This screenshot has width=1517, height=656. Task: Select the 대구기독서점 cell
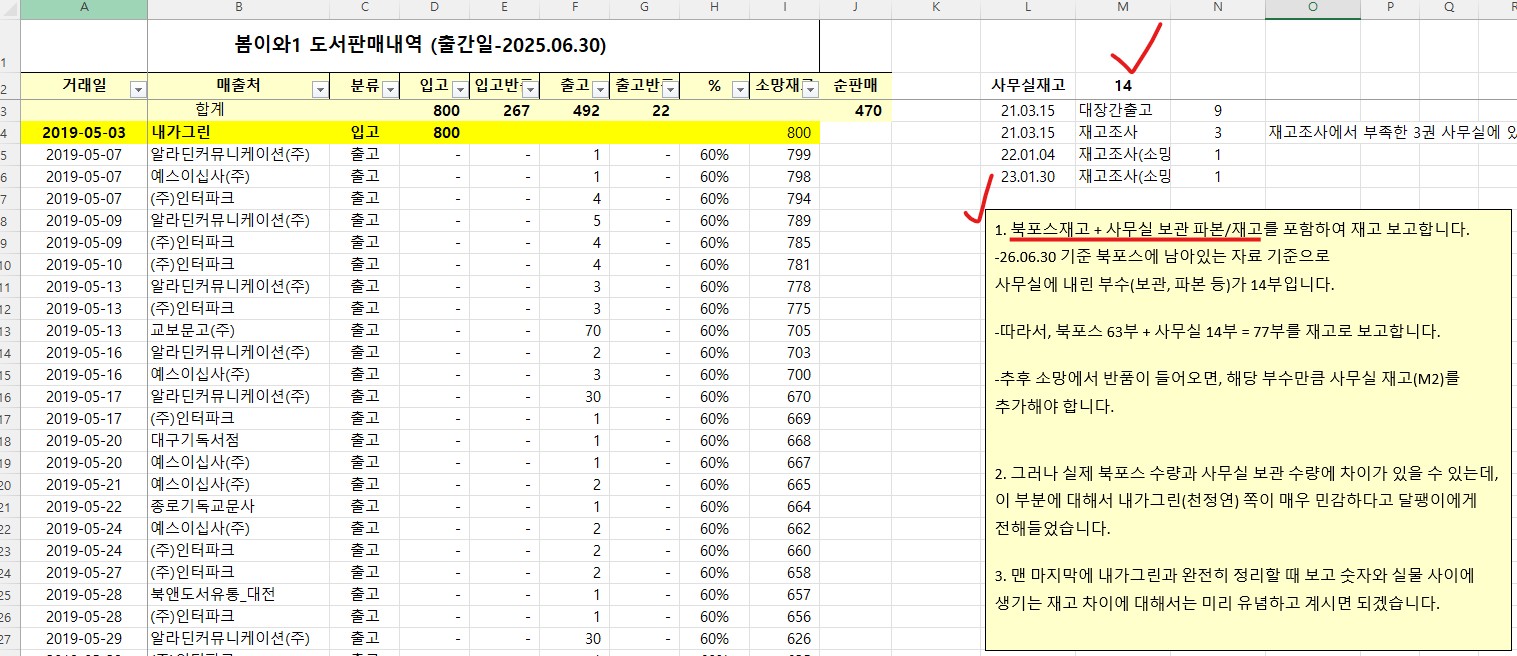tap(238, 440)
